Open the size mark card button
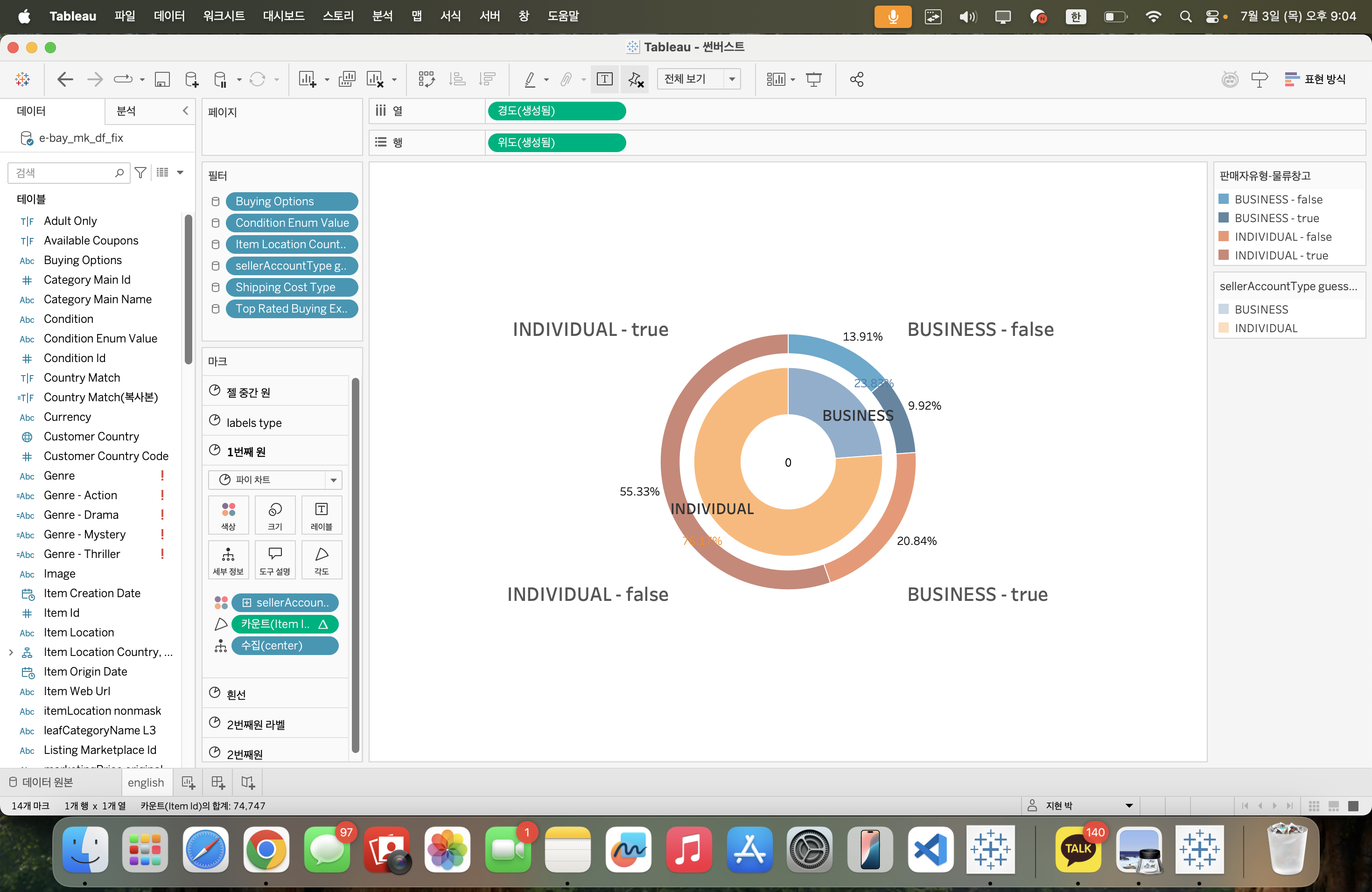 (x=275, y=515)
